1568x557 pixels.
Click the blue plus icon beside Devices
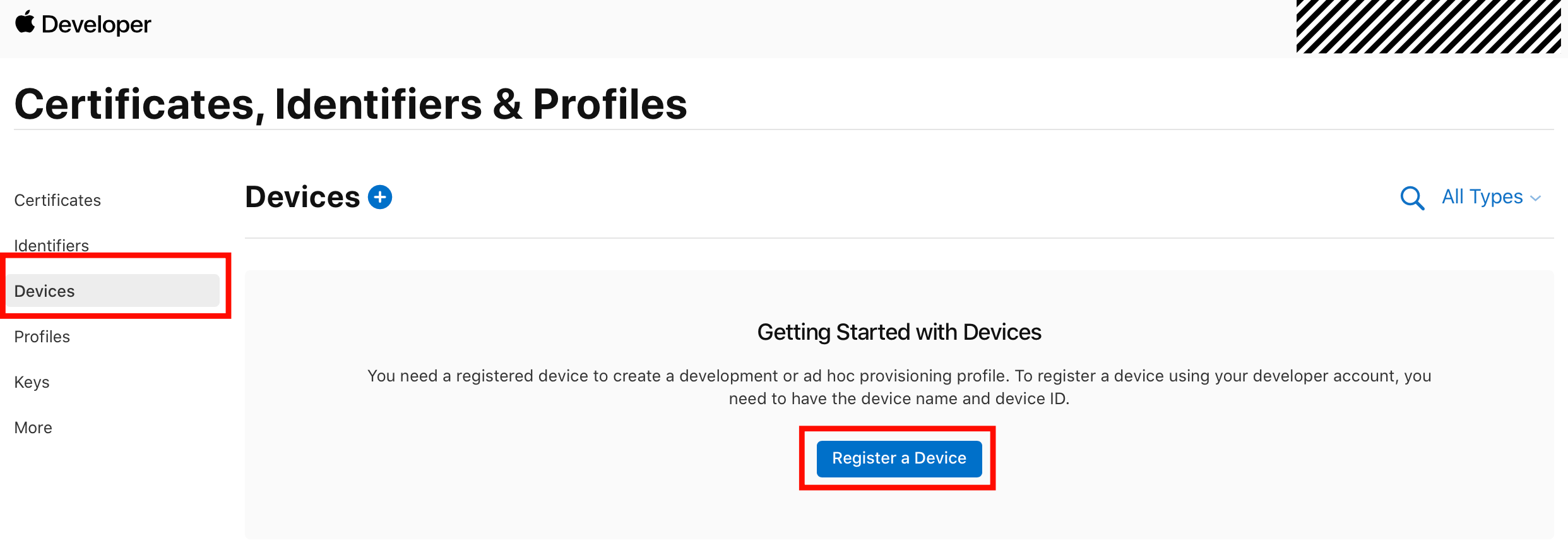point(380,197)
